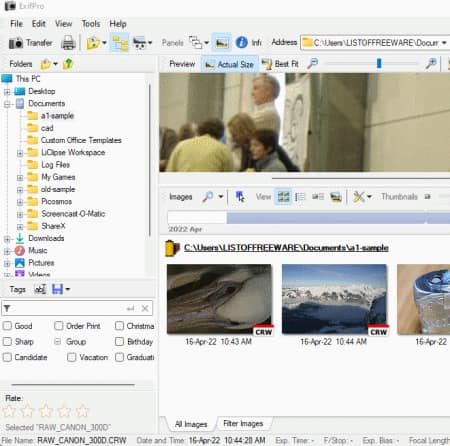This screenshot has width=450, height=446.
Task: Switch to thumbnails grid view icon
Action: click(x=283, y=197)
